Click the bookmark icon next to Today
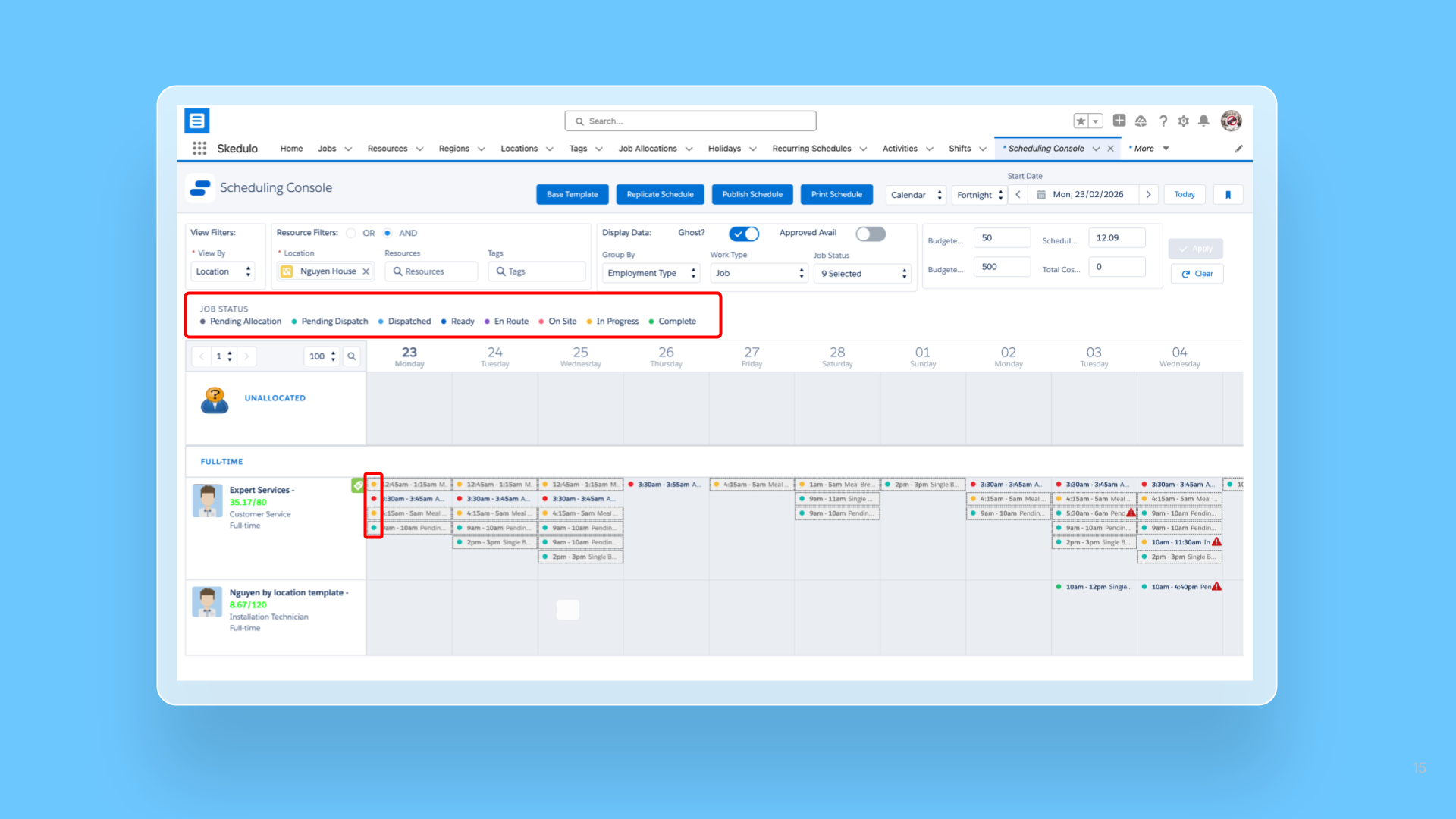 click(1228, 195)
